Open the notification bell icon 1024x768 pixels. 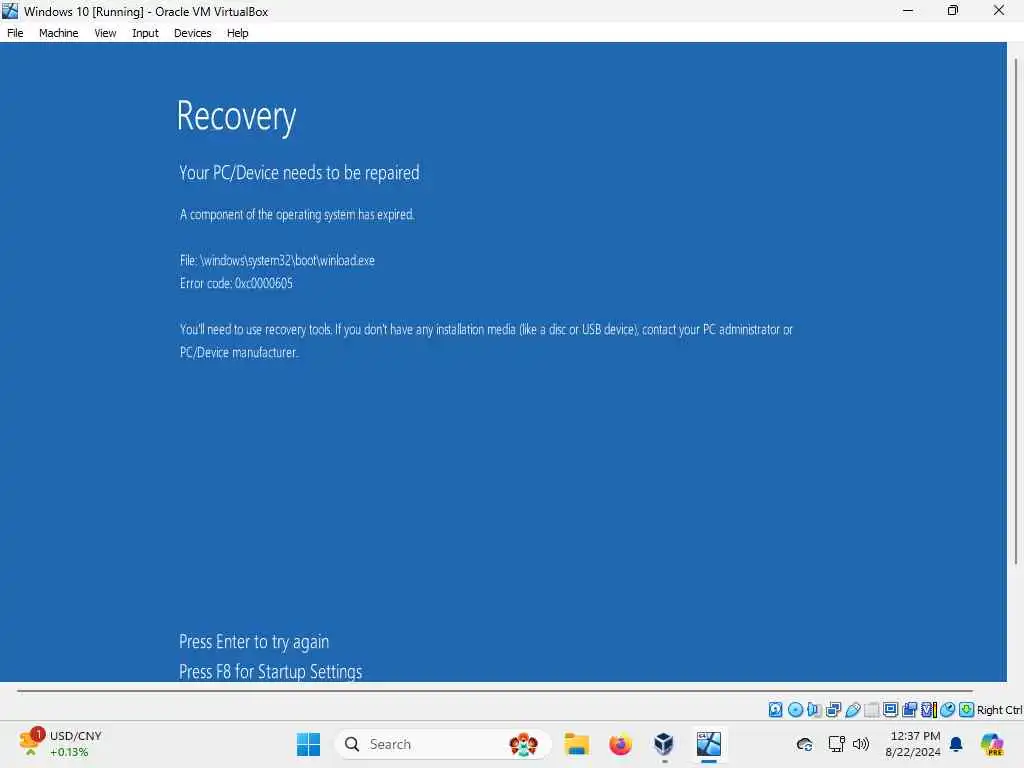[956, 744]
